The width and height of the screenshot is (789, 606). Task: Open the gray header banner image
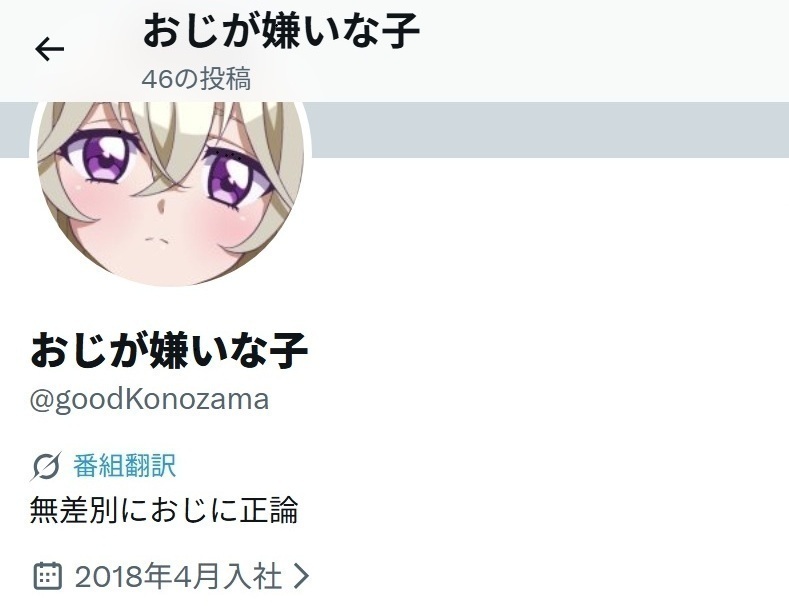(548, 130)
